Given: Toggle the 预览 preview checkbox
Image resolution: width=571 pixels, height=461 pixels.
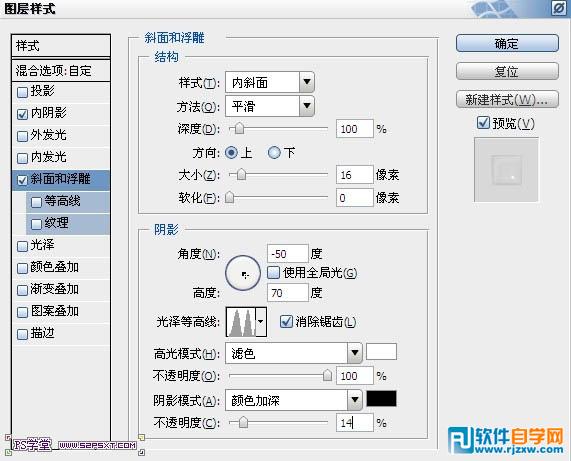Looking at the screenshot, I should [x=483, y=123].
